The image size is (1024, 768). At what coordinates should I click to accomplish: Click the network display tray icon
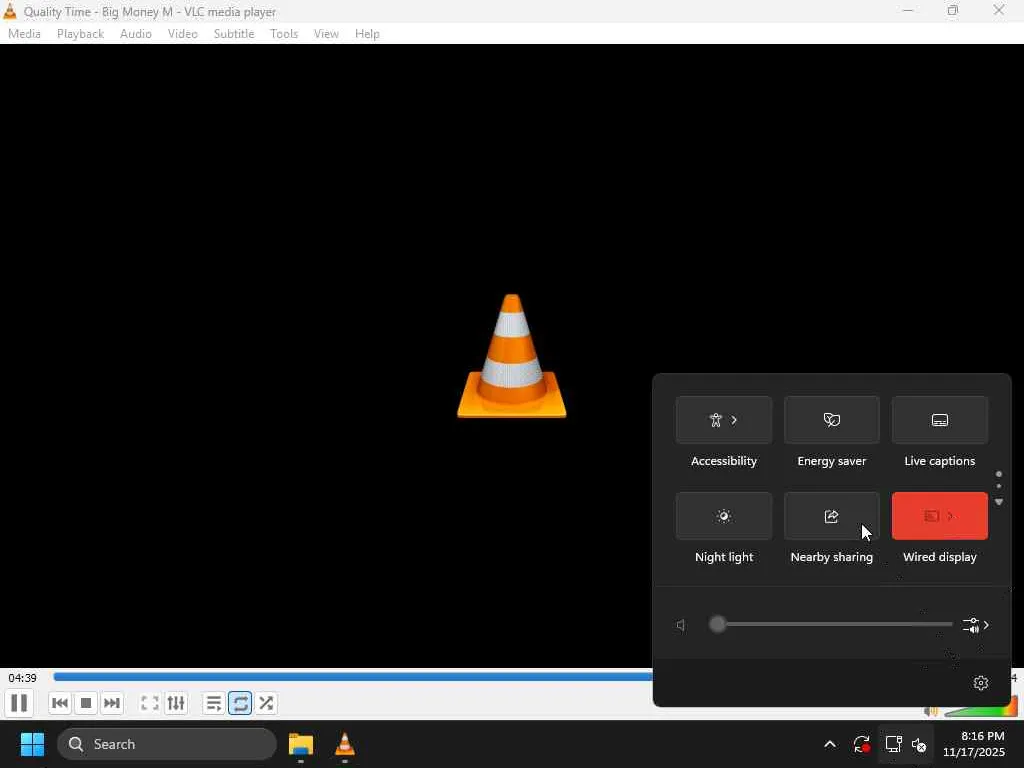click(x=893, y=744)
